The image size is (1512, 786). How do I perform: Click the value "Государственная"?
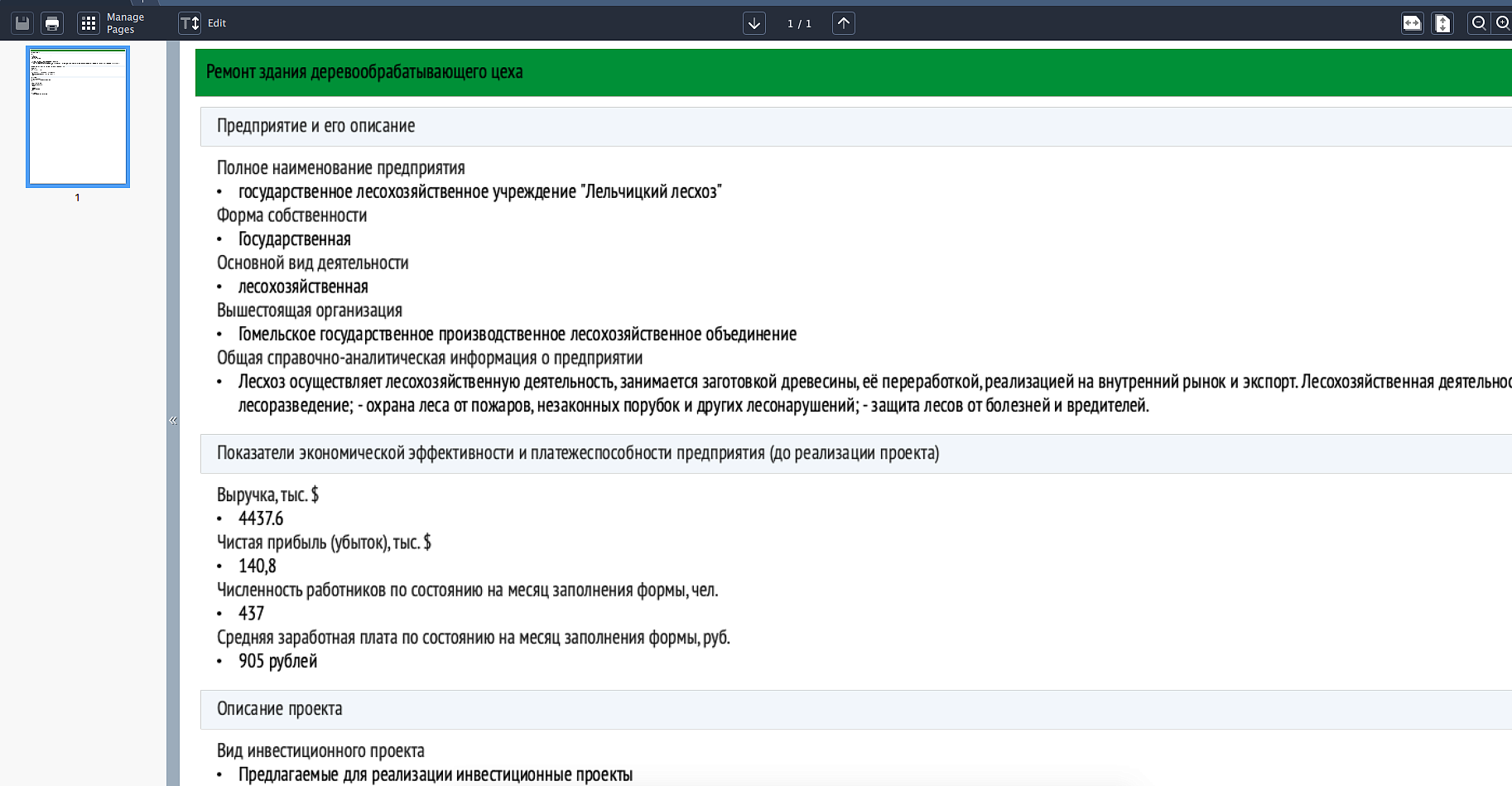pyautogui.click(x=295, y=239)
